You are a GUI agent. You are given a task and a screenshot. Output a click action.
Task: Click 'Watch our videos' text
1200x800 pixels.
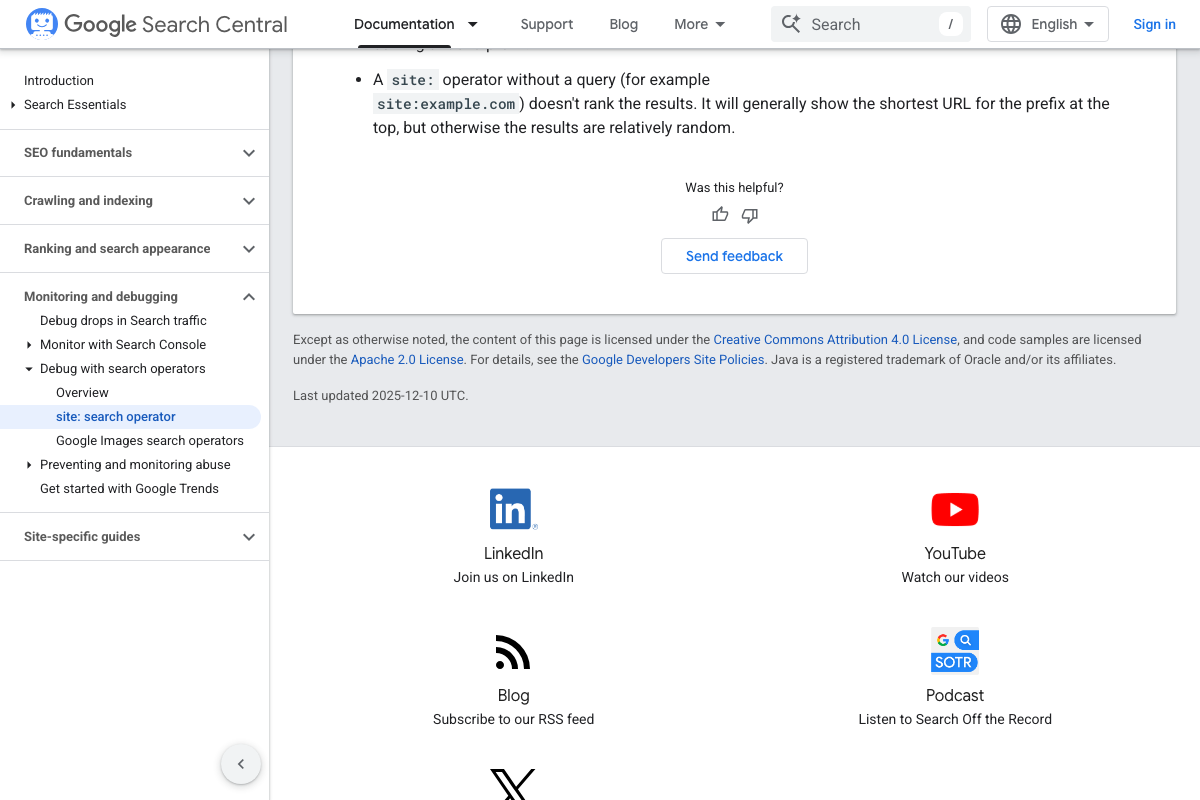click(955, 577)
